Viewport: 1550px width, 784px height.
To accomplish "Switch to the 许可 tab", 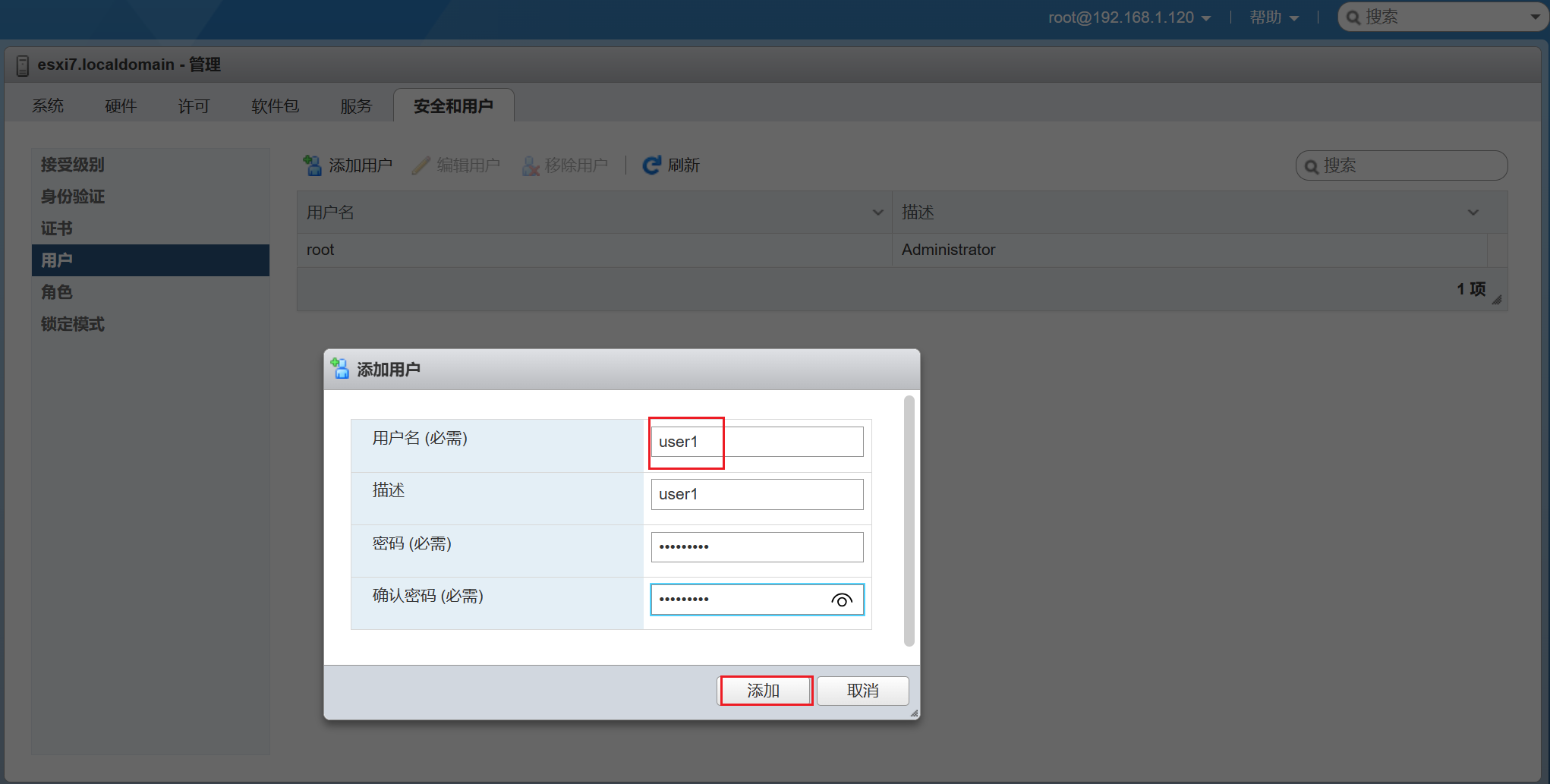I will pyautogui.click(x=194, y=106).
